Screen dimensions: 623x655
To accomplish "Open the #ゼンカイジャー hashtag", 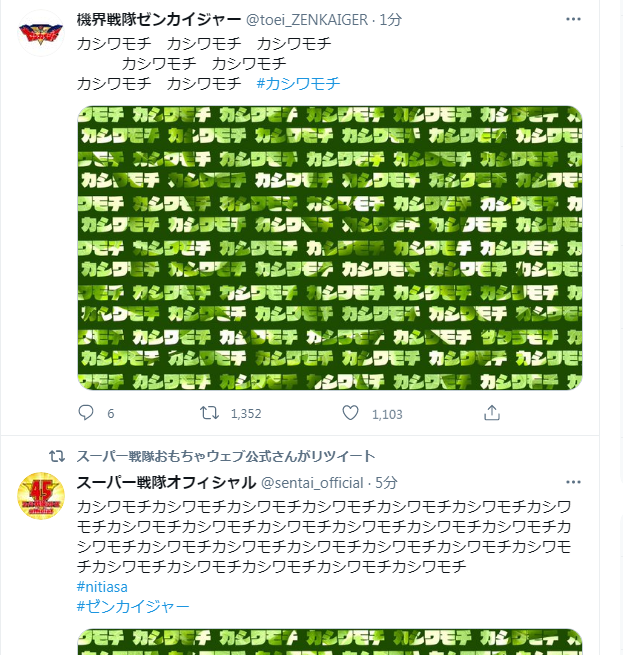I will tap(133, 607).
